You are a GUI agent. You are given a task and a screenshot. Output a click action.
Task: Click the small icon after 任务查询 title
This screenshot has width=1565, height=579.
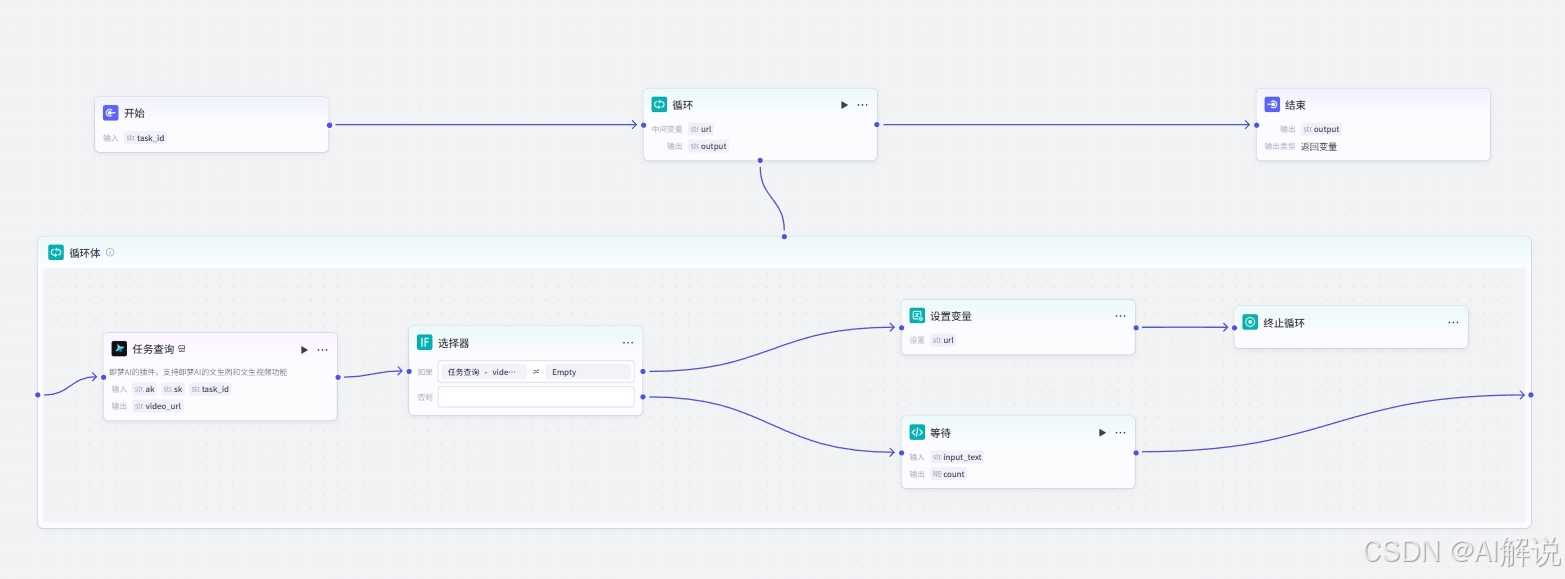(x=182, y=349)
